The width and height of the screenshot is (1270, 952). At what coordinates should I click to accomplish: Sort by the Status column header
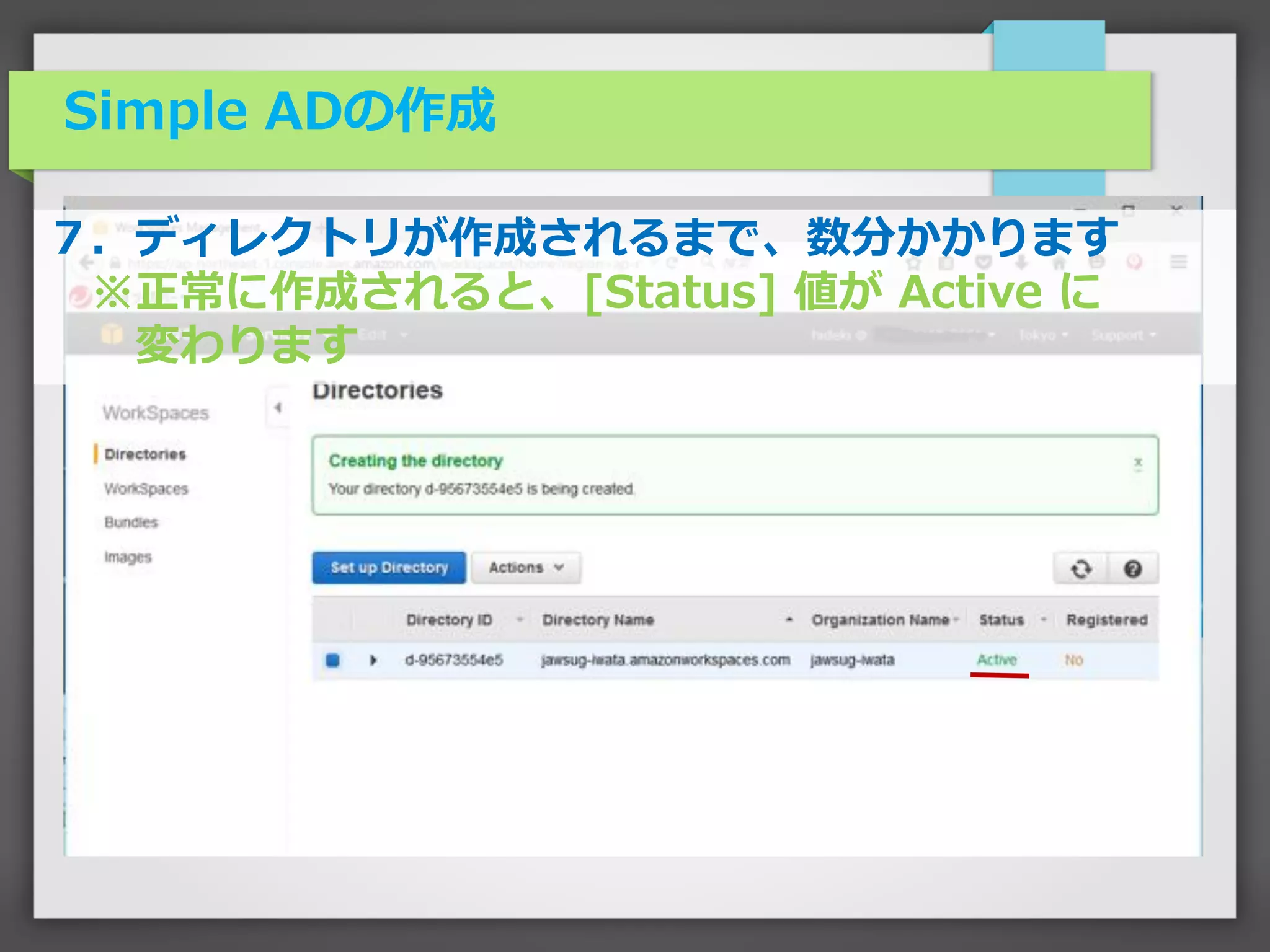click(x=1001, y=620)
